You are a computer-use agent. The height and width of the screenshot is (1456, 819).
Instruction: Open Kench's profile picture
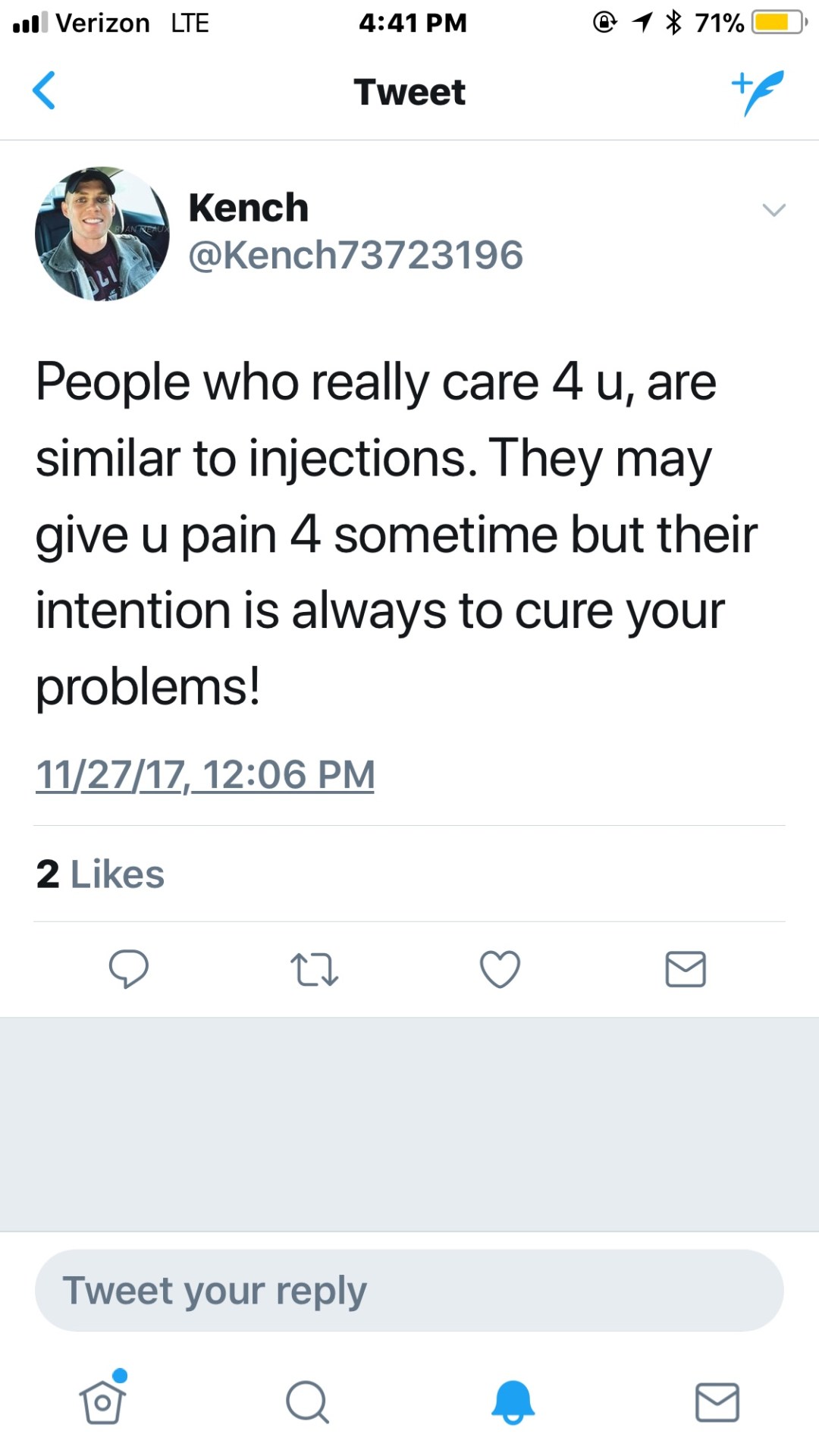[x=102, y=234]
